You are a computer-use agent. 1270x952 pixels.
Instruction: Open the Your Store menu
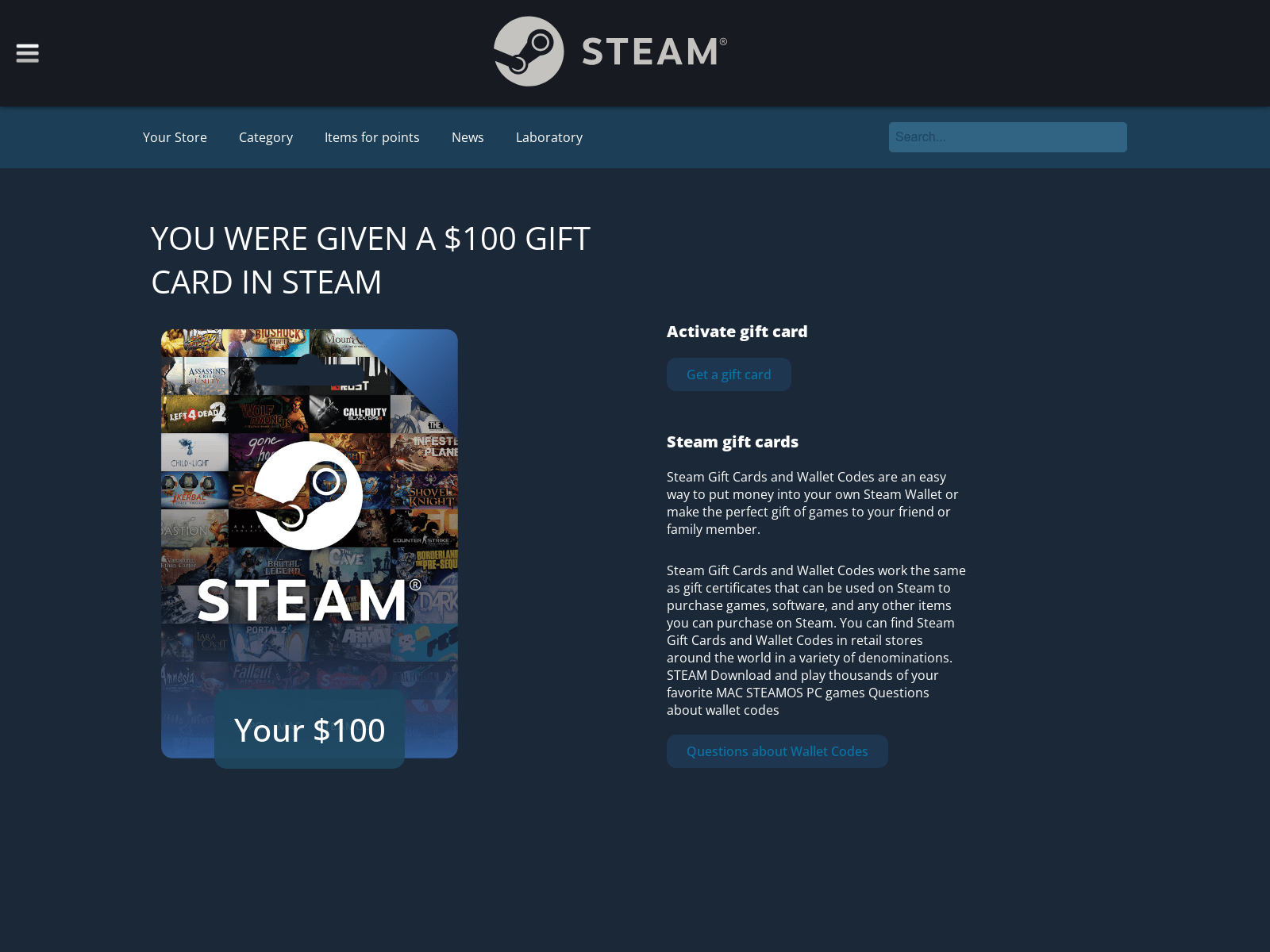click(x=175, y=137)
